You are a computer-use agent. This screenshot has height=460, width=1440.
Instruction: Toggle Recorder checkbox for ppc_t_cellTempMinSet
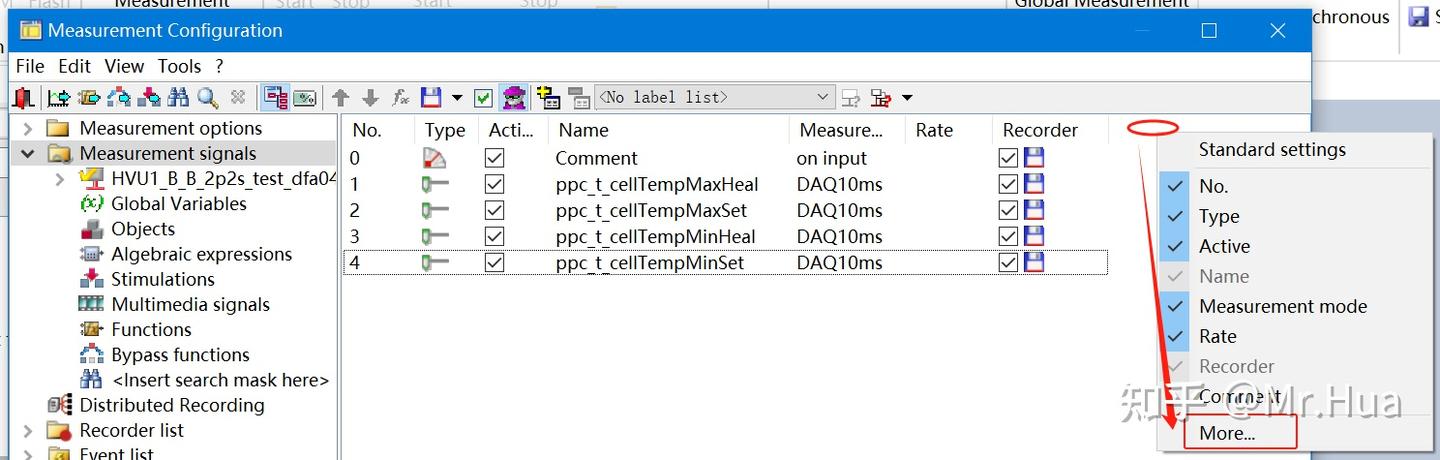click(1008, 262)
